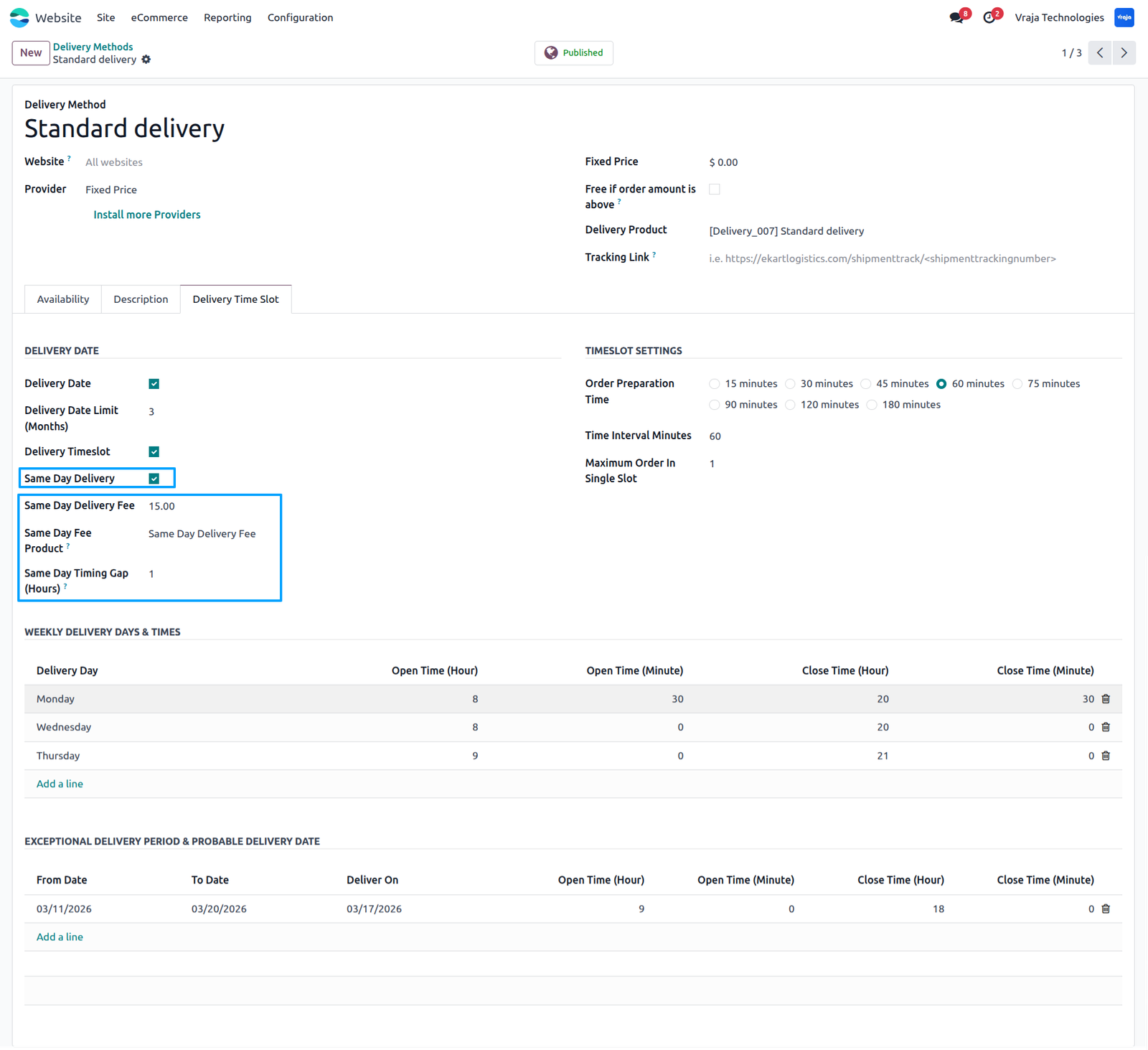Open the Website app logo icon

19,17
